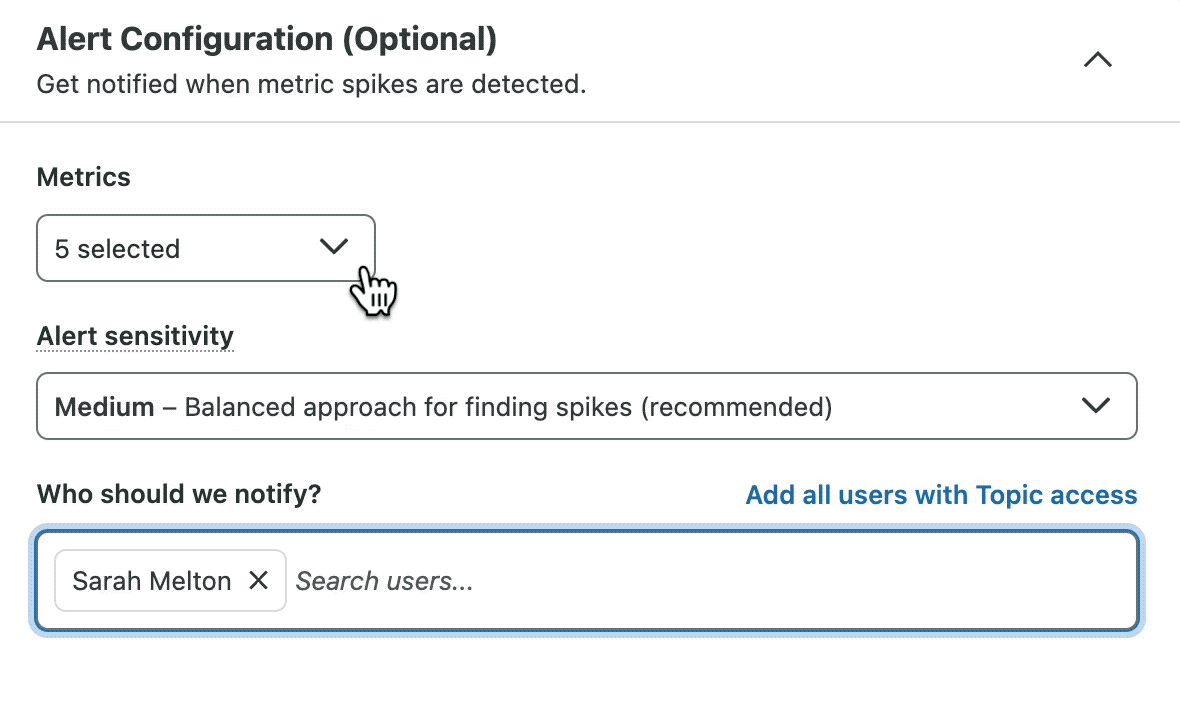
Task: Click the collapse chevron for Alert Configuration
Action: pyautogui.click(x=1097, y=59)
